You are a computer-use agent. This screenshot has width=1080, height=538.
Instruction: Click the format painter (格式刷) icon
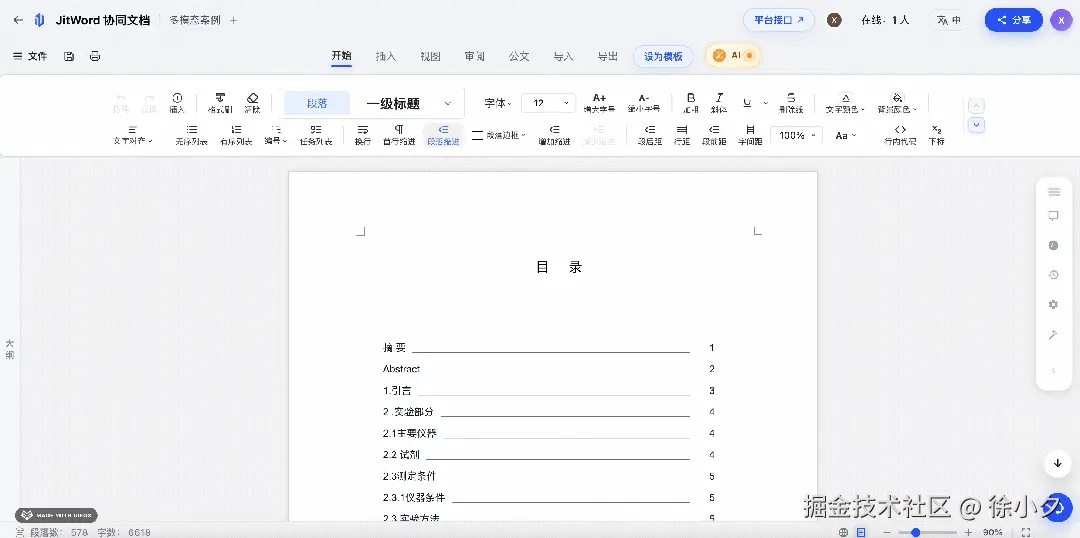pyautogui.click(x=220, y=99)
